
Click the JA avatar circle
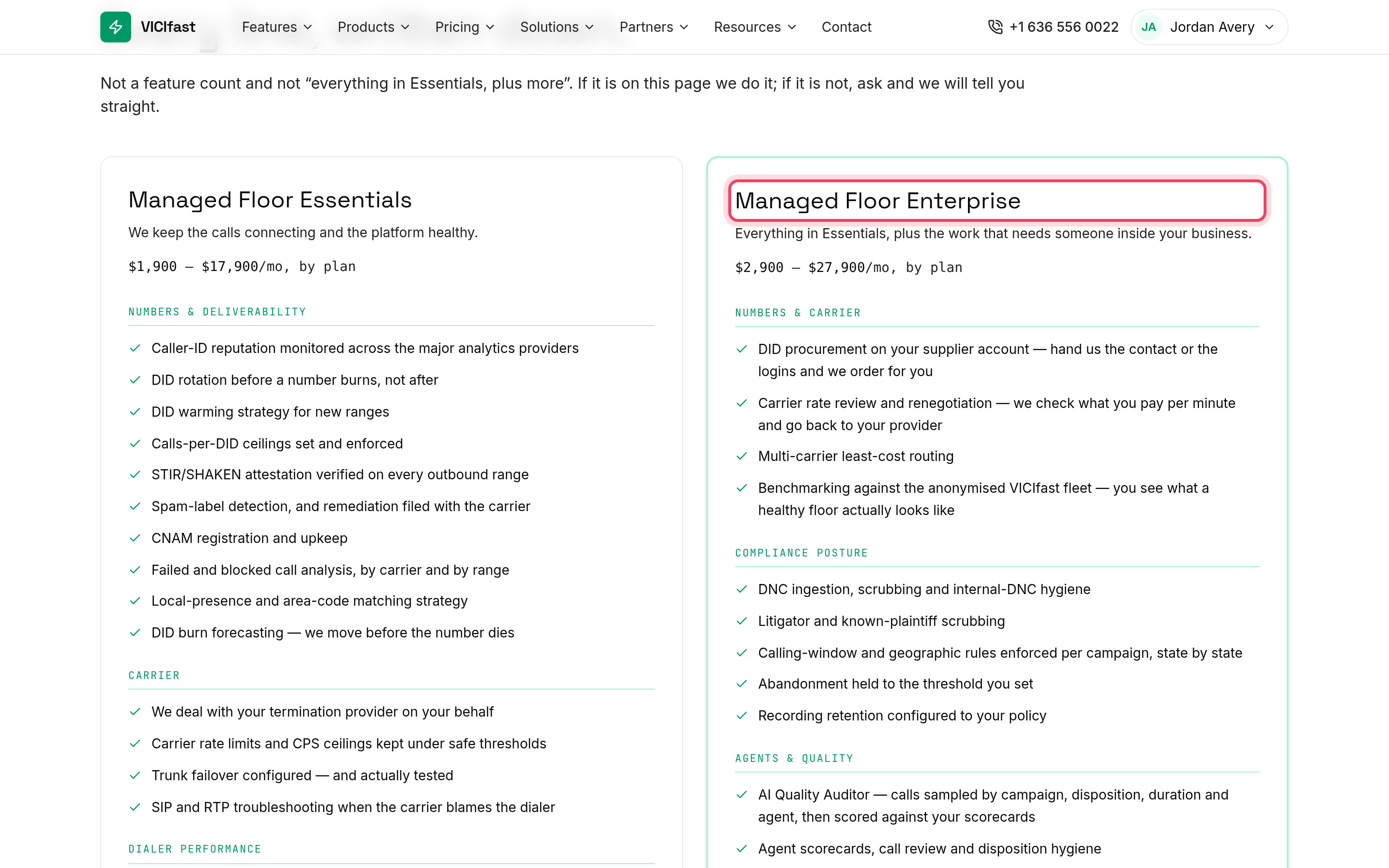pos(1148,27)
